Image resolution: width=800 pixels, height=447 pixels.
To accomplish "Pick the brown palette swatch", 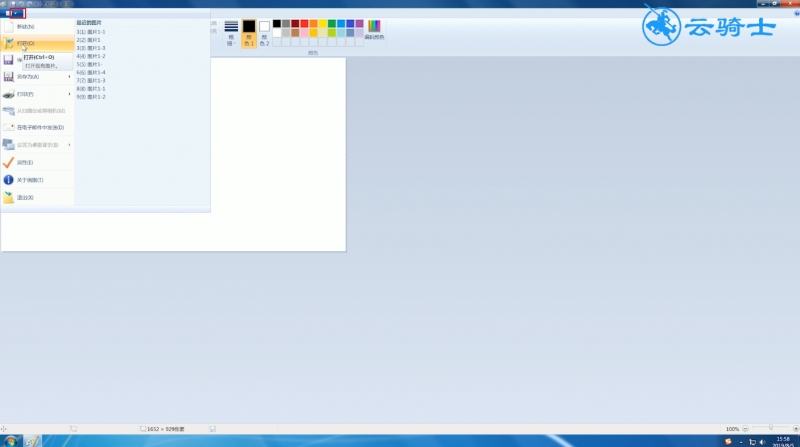I will pyautogui.click(x=295, y=33).
